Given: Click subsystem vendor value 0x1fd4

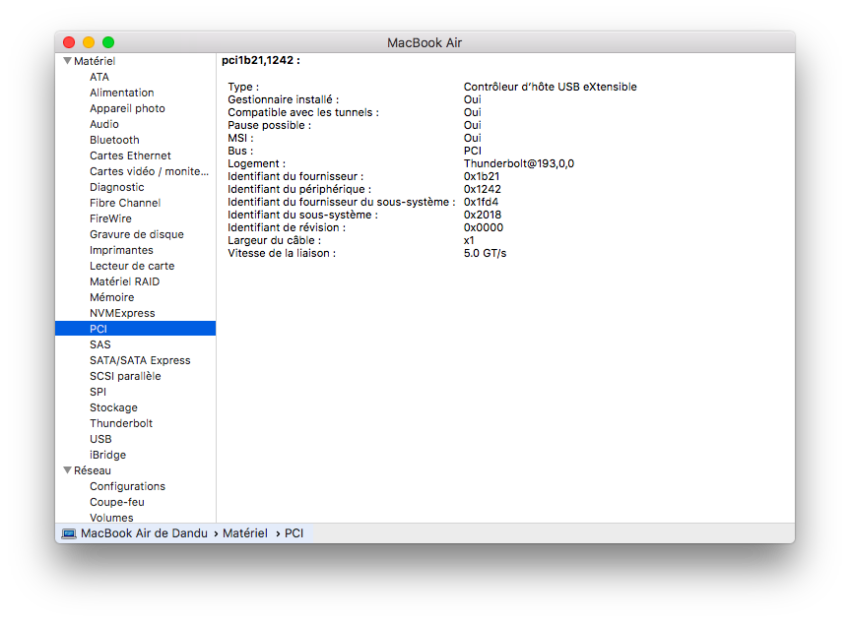Looking at the screenshot, I should pyautogui.click(x=481, y=202).
